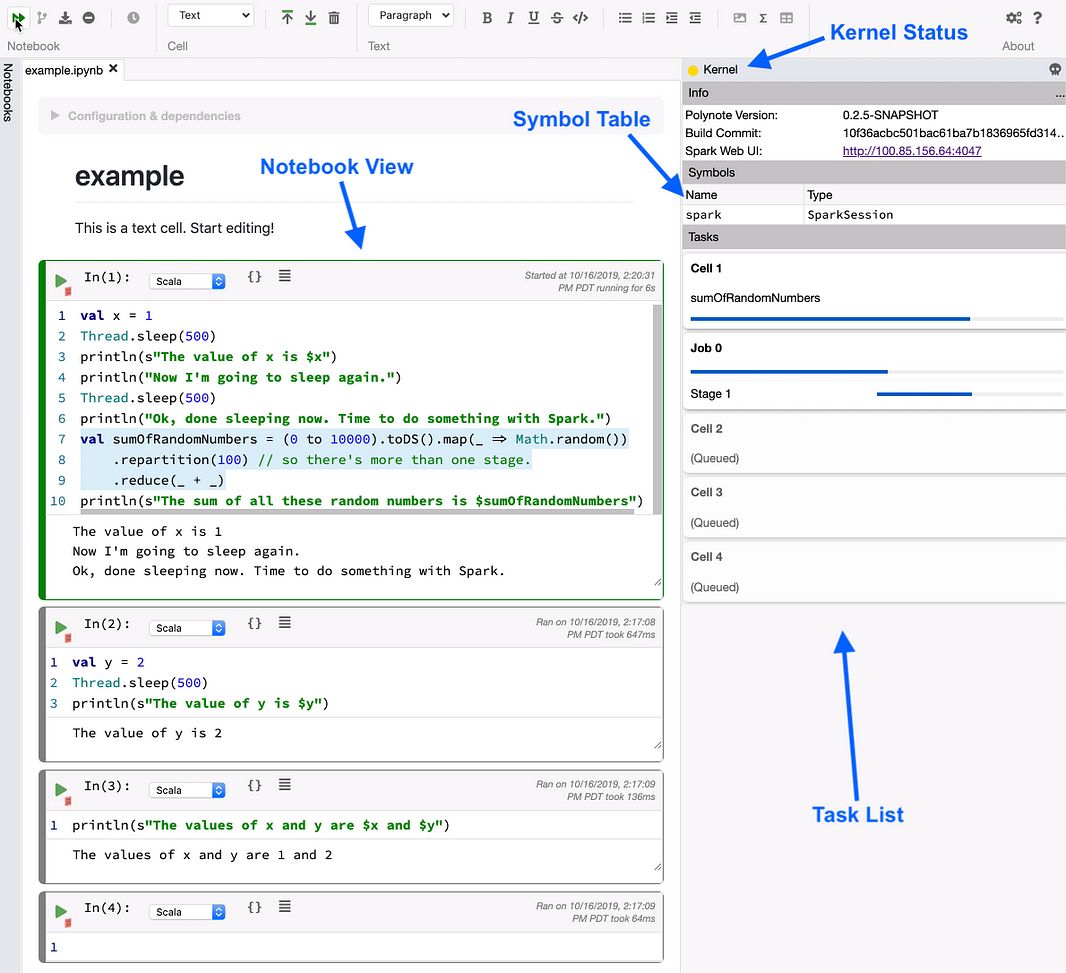This screenshot has height=973, width=1066.
Task: Download the notebook
Action: pyautogui.click(x=65, y=18)
